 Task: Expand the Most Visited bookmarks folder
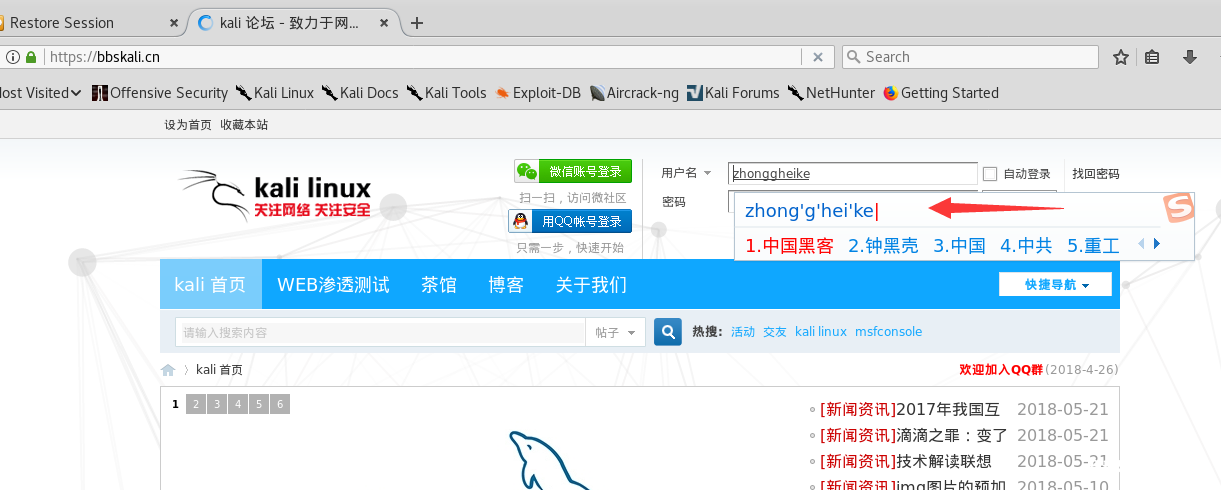tap(40, 93)
